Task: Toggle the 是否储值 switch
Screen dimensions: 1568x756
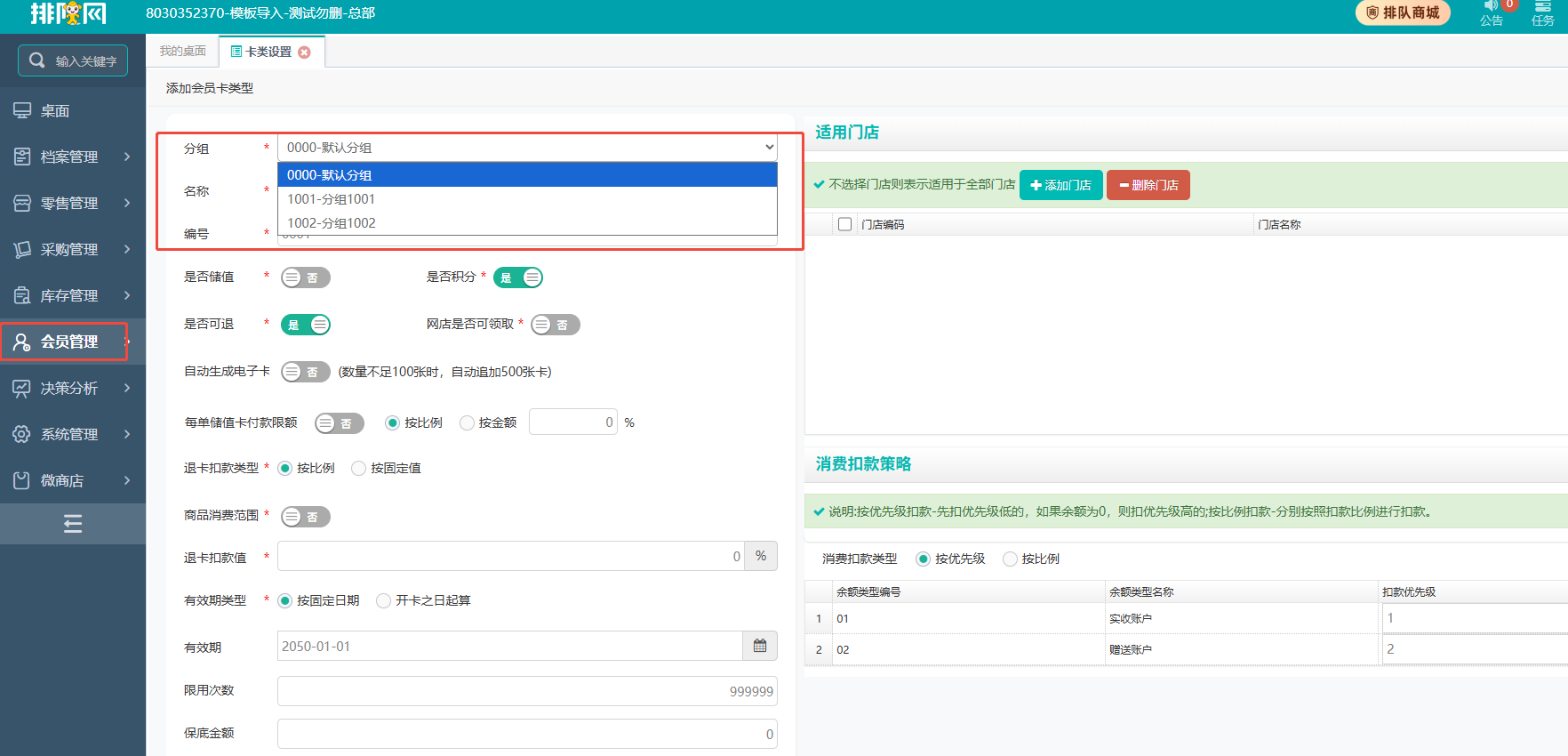Action: click(306, 277)
